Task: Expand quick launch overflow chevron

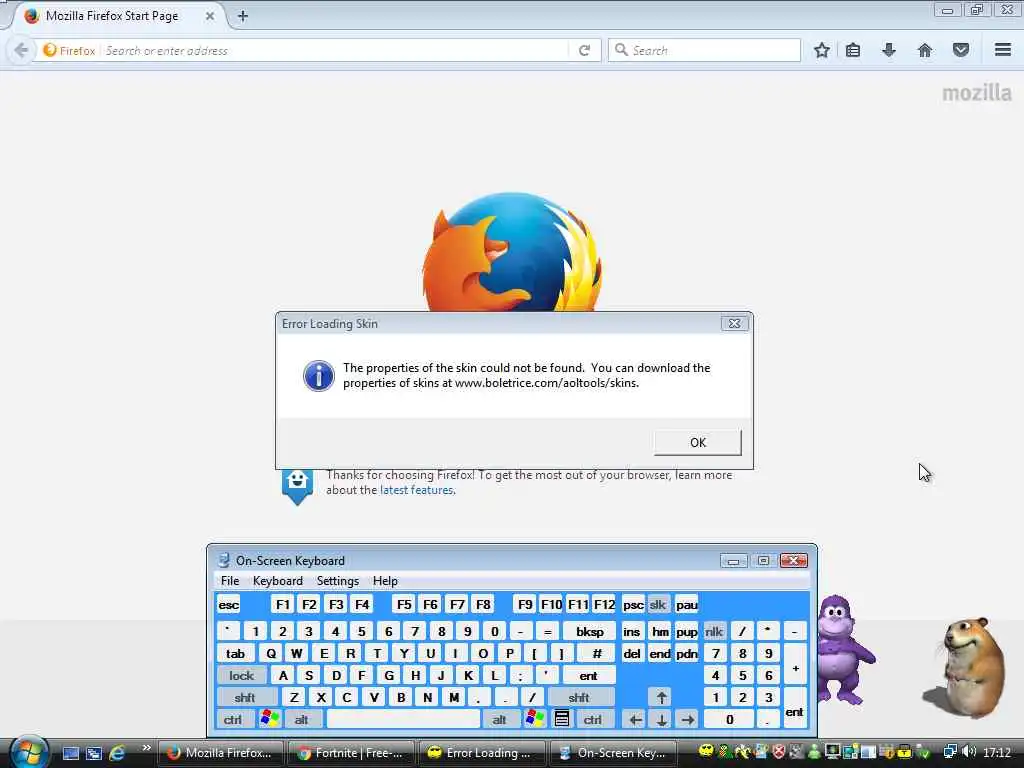Action: point(146,748)
